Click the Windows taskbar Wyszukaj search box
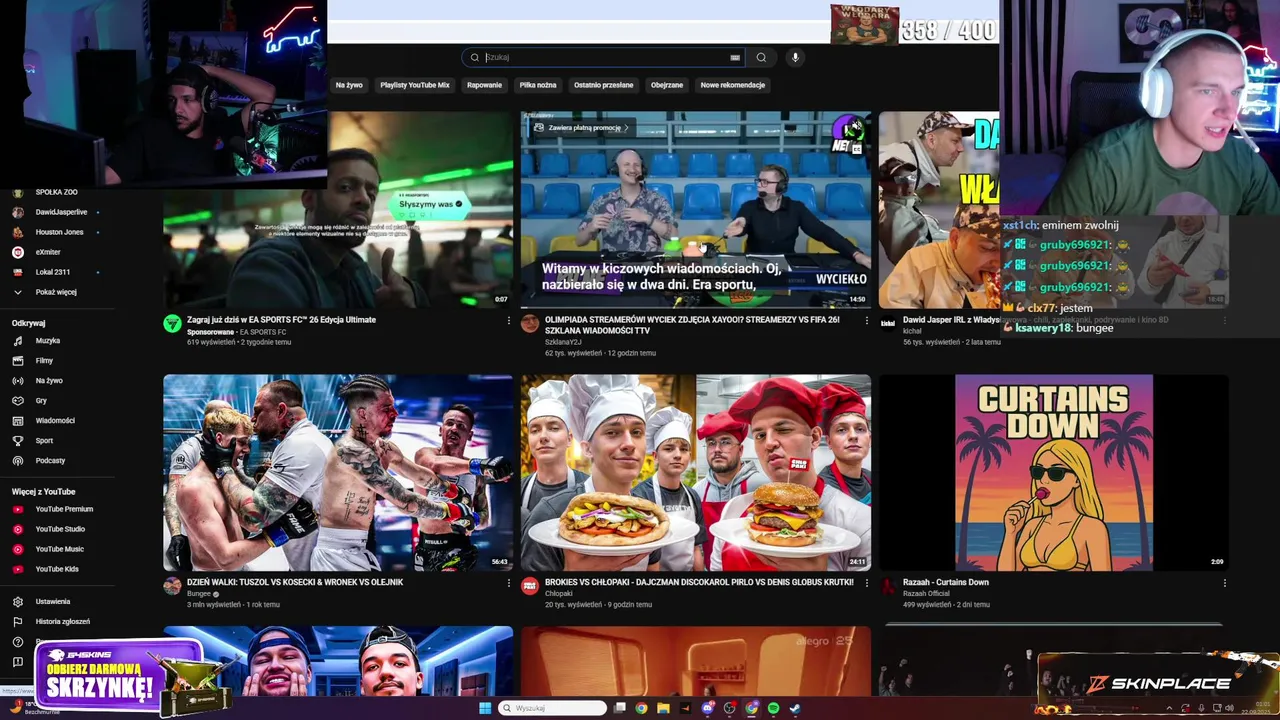Viewport: 1280px width, 720px height. point(553,708)
